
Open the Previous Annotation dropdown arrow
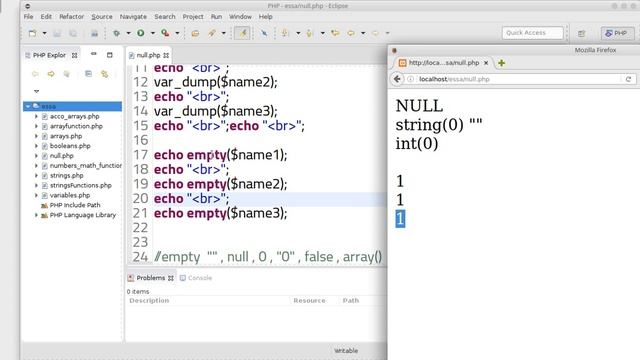(x=322, y=33)
